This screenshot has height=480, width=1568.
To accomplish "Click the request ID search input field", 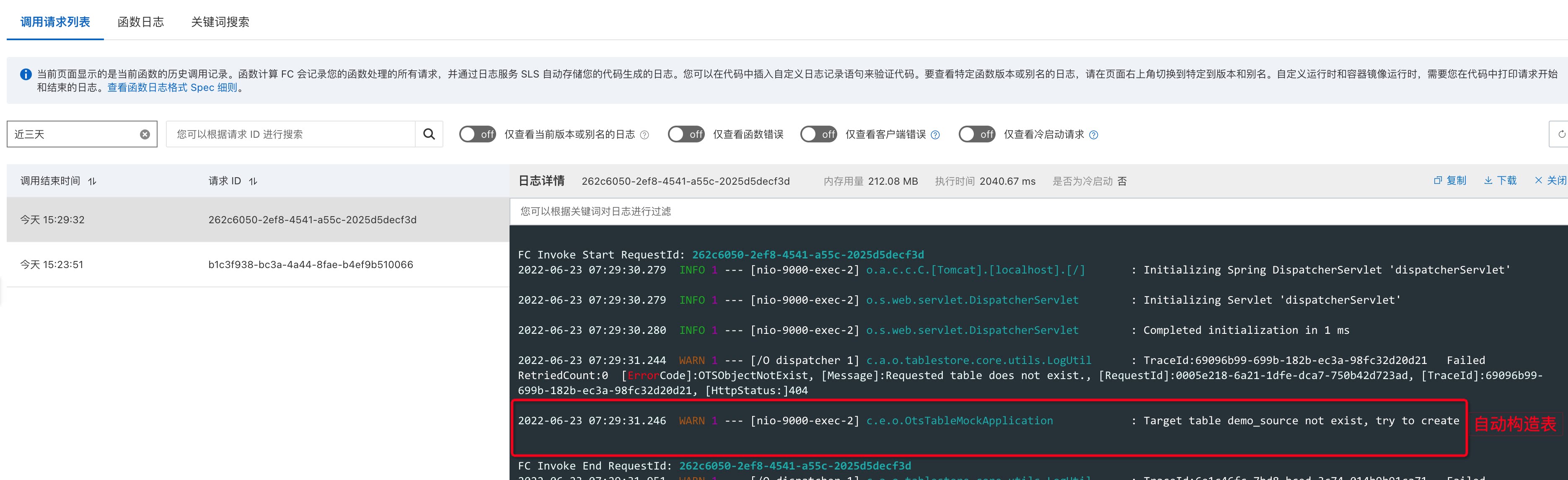I will [291, 134].
